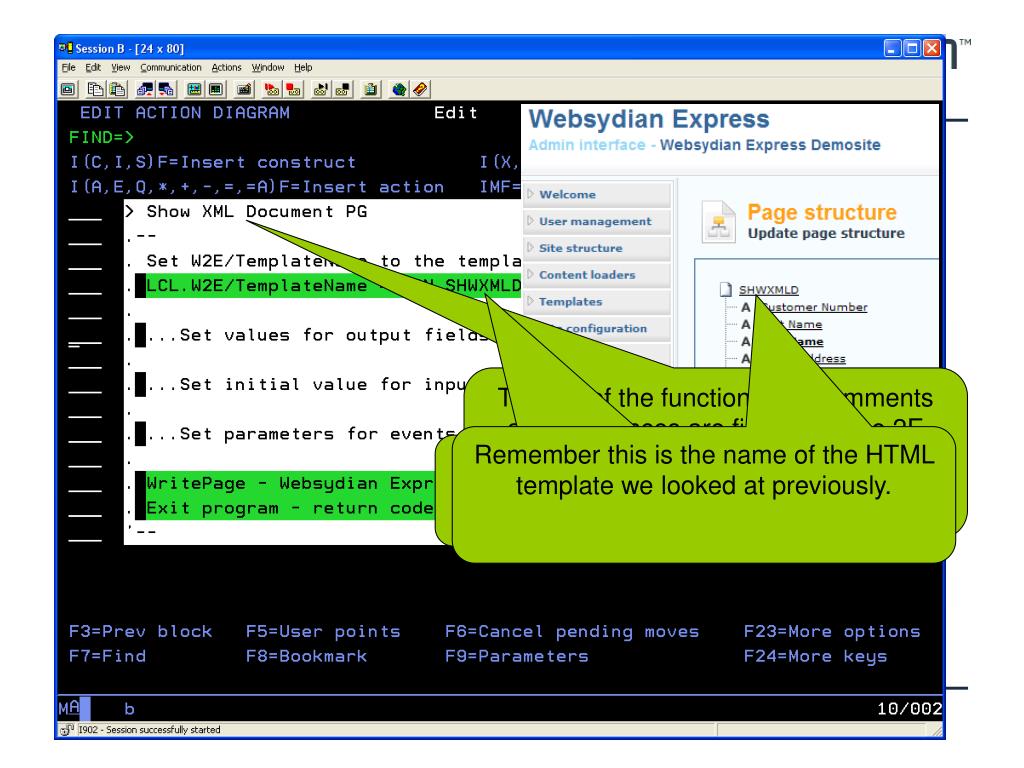Expand the Templates arrow
This screenshot has height=768, width=1024.
pyautogui.click(x=530, y=301)
